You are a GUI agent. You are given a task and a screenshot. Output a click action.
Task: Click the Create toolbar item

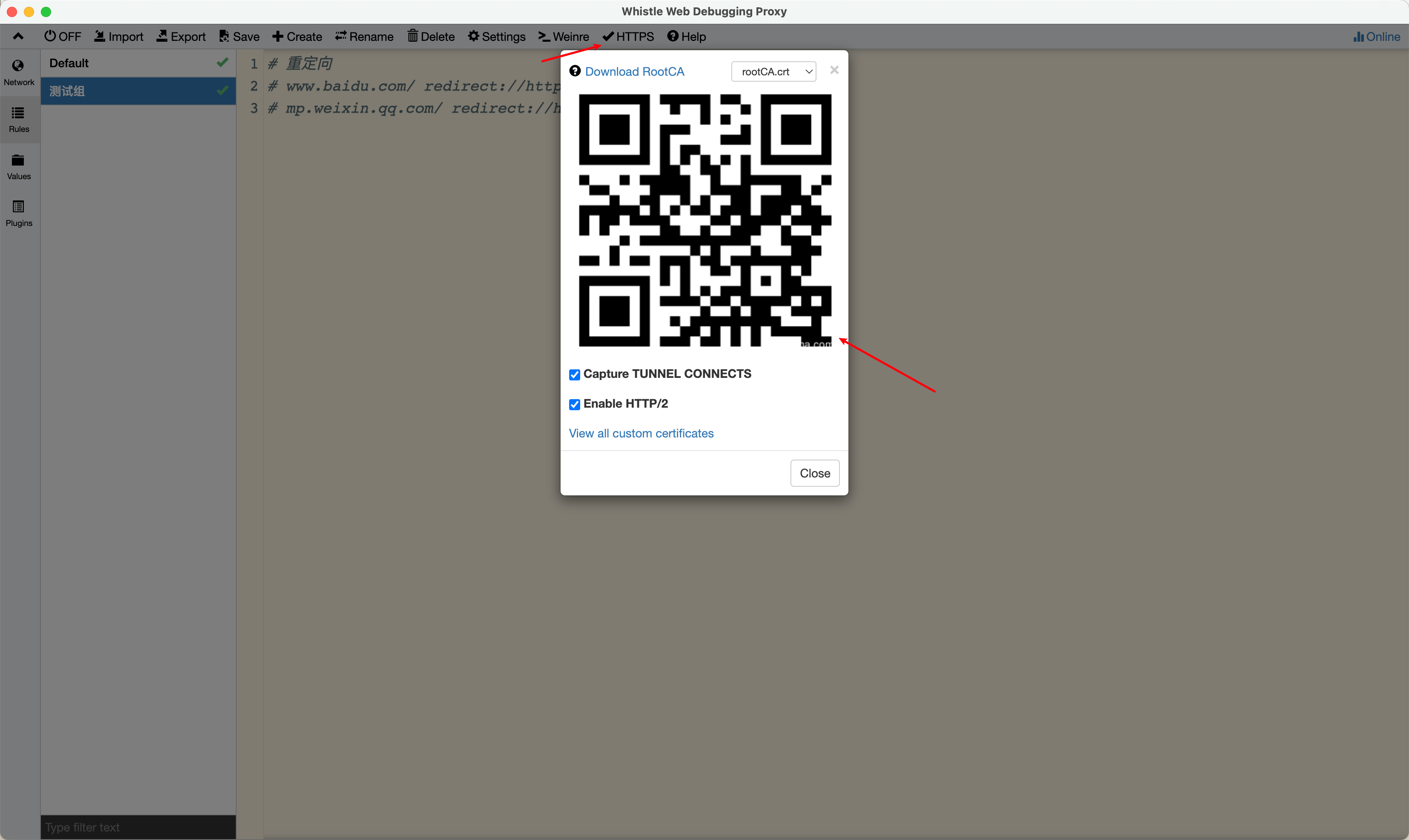point(297,36)
